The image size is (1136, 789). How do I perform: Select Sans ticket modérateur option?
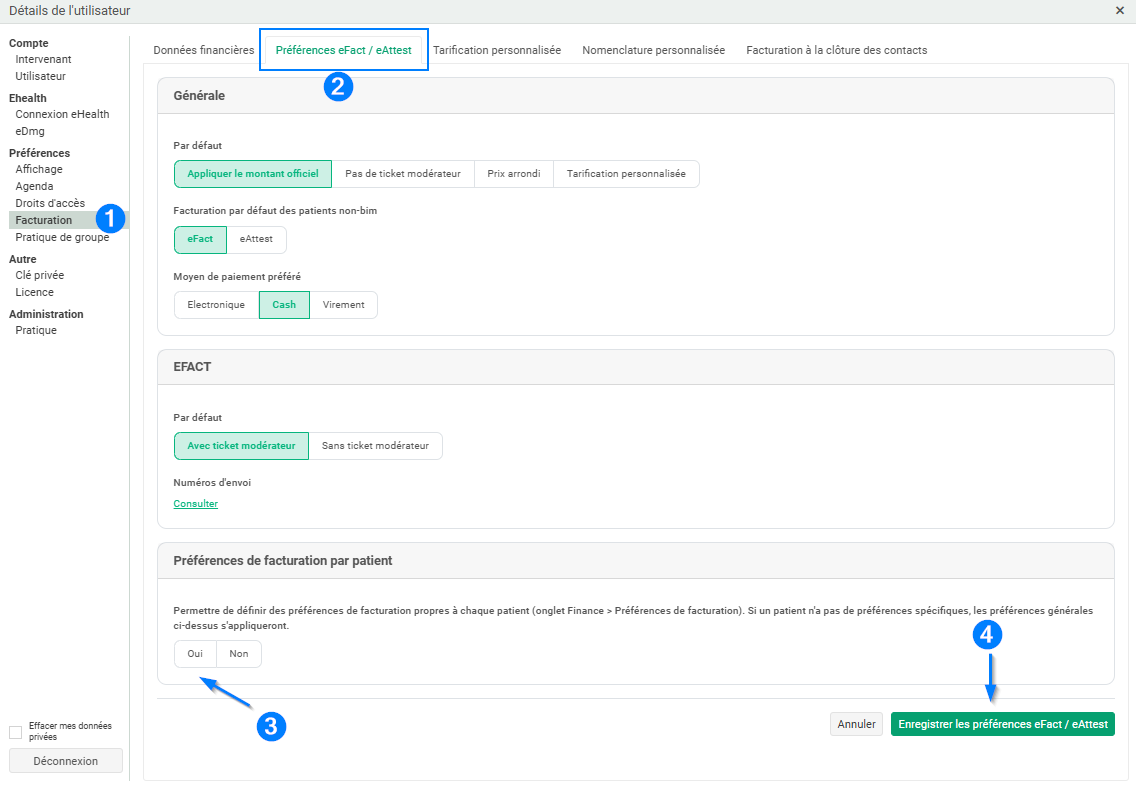pyautogui.click(x=375, y=446)
